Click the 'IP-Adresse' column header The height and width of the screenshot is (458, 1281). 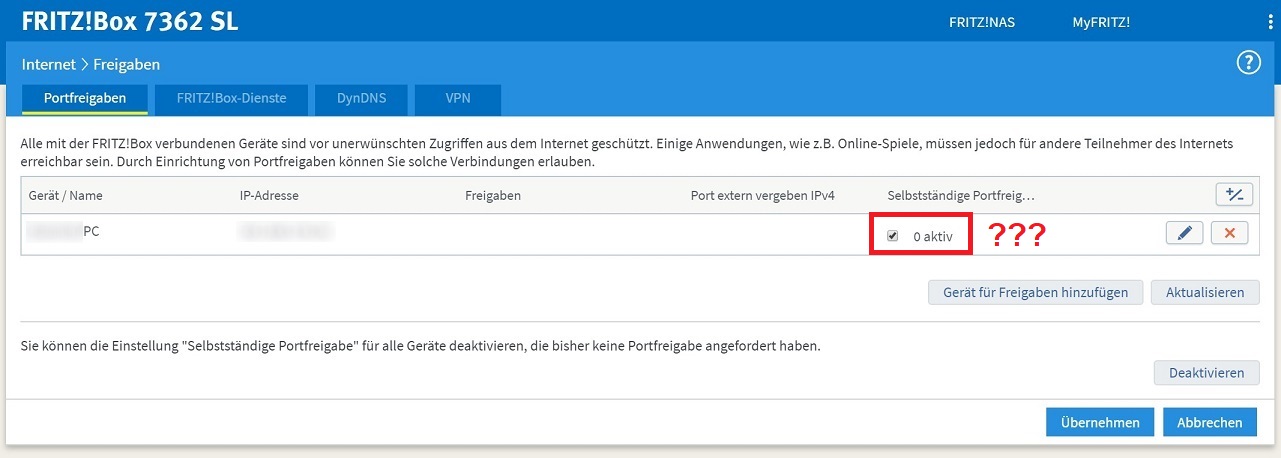[269, 195]
